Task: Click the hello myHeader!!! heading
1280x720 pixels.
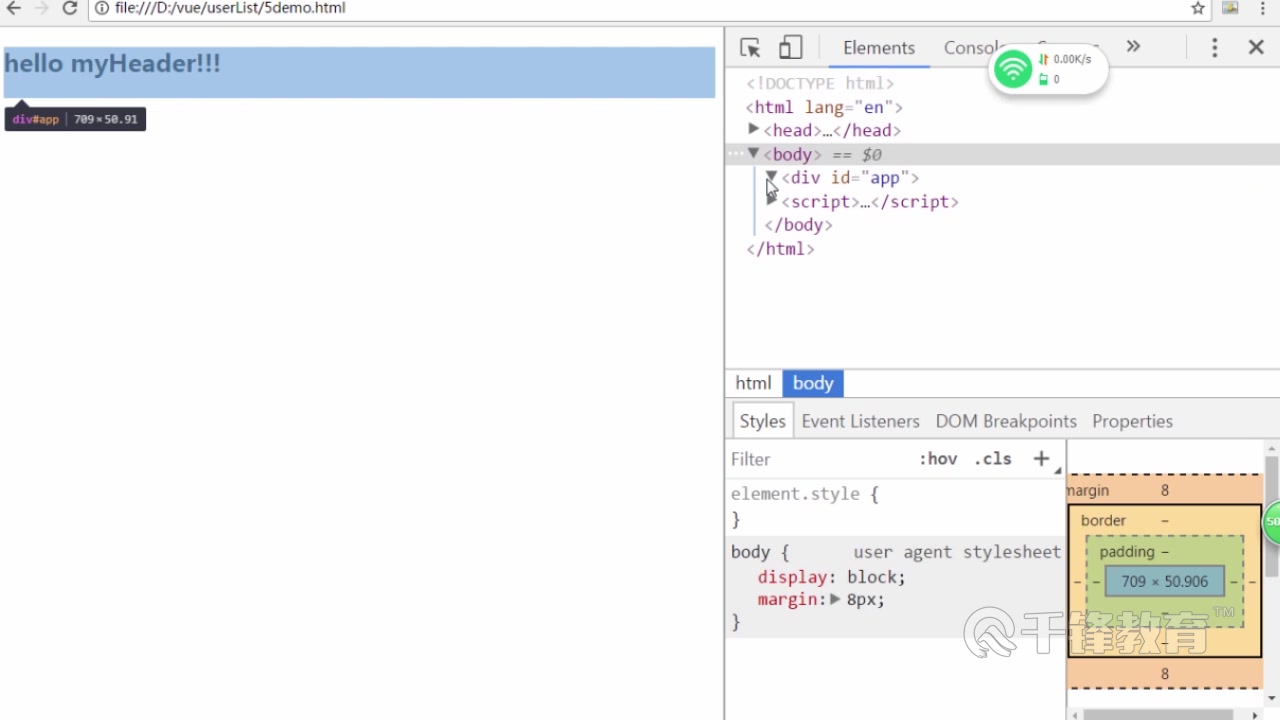Action: point(112,63)
